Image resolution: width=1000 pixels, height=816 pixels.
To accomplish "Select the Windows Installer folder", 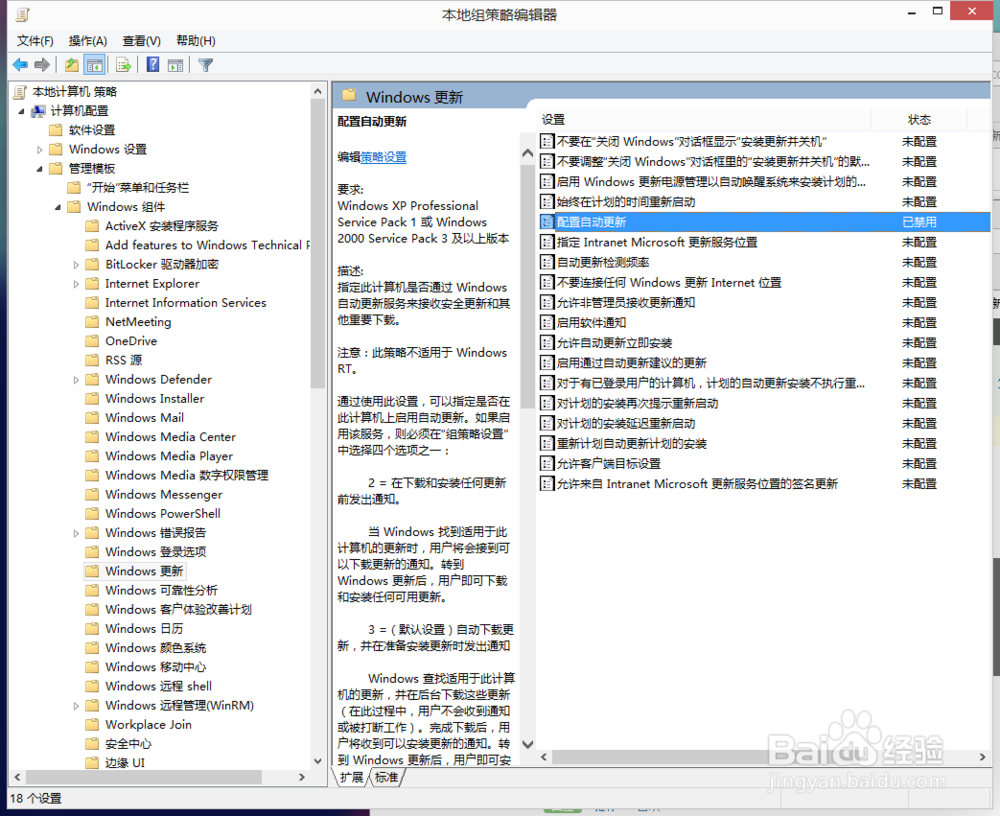I will pyautogui.click(x=154, y=398).
